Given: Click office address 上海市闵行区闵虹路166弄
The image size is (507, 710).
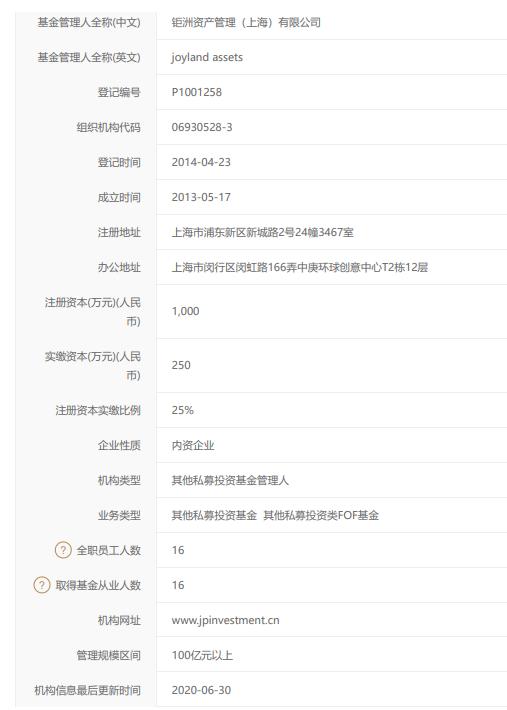Looking at the screenshot, I should click(x=234, y=267).
